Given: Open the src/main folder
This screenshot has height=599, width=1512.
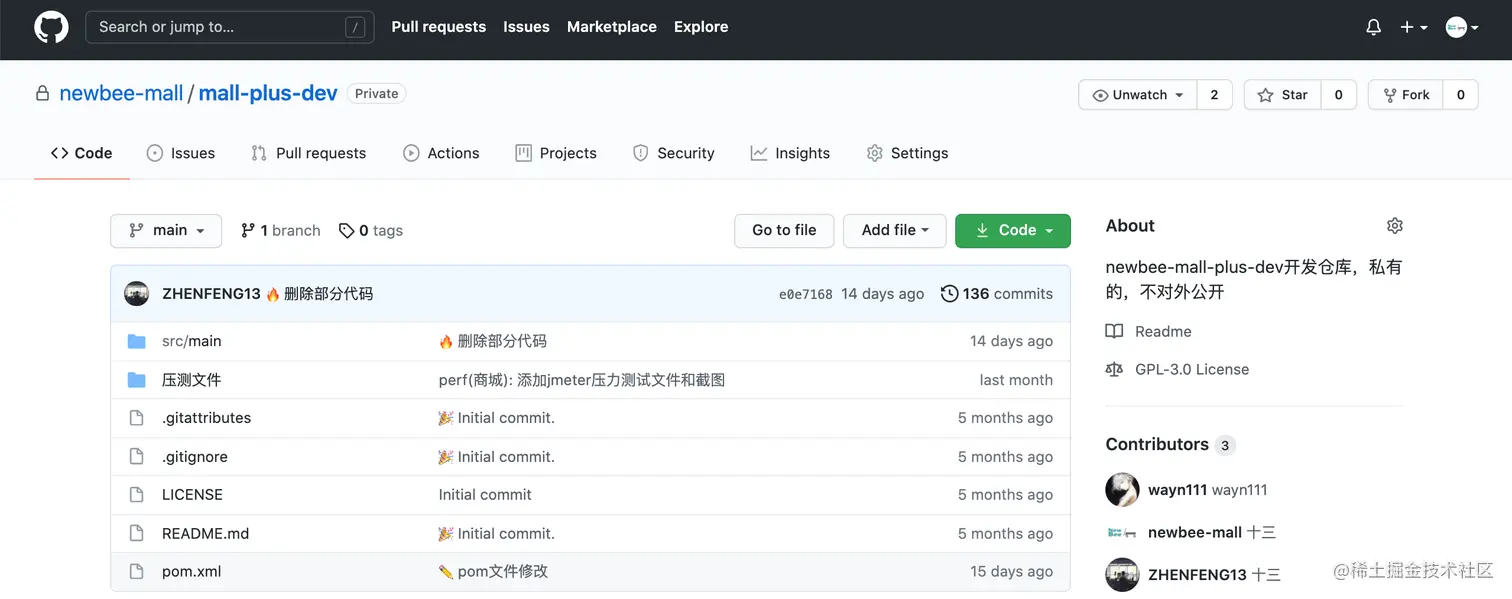Looking at the screenshot, I should coord(192,341).
